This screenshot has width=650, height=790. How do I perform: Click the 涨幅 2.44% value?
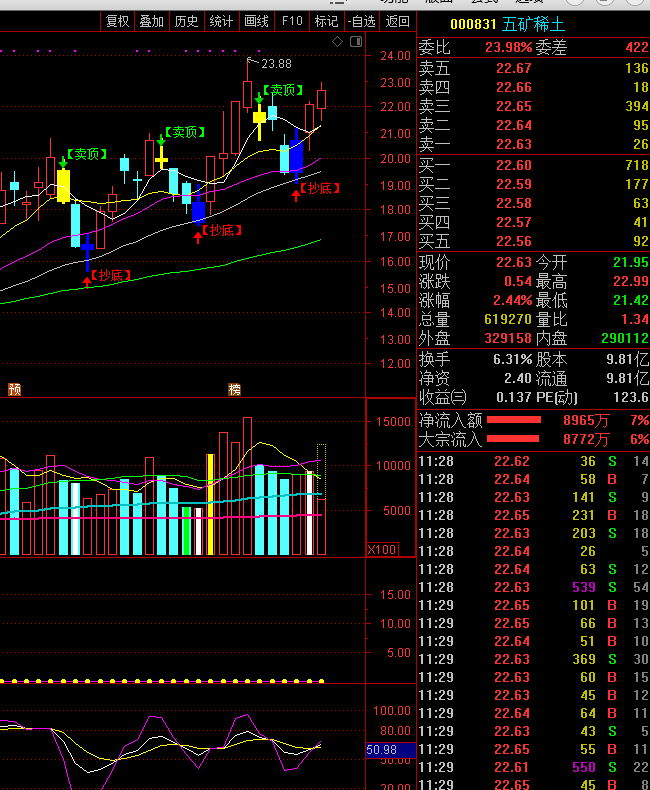point(512,300)
